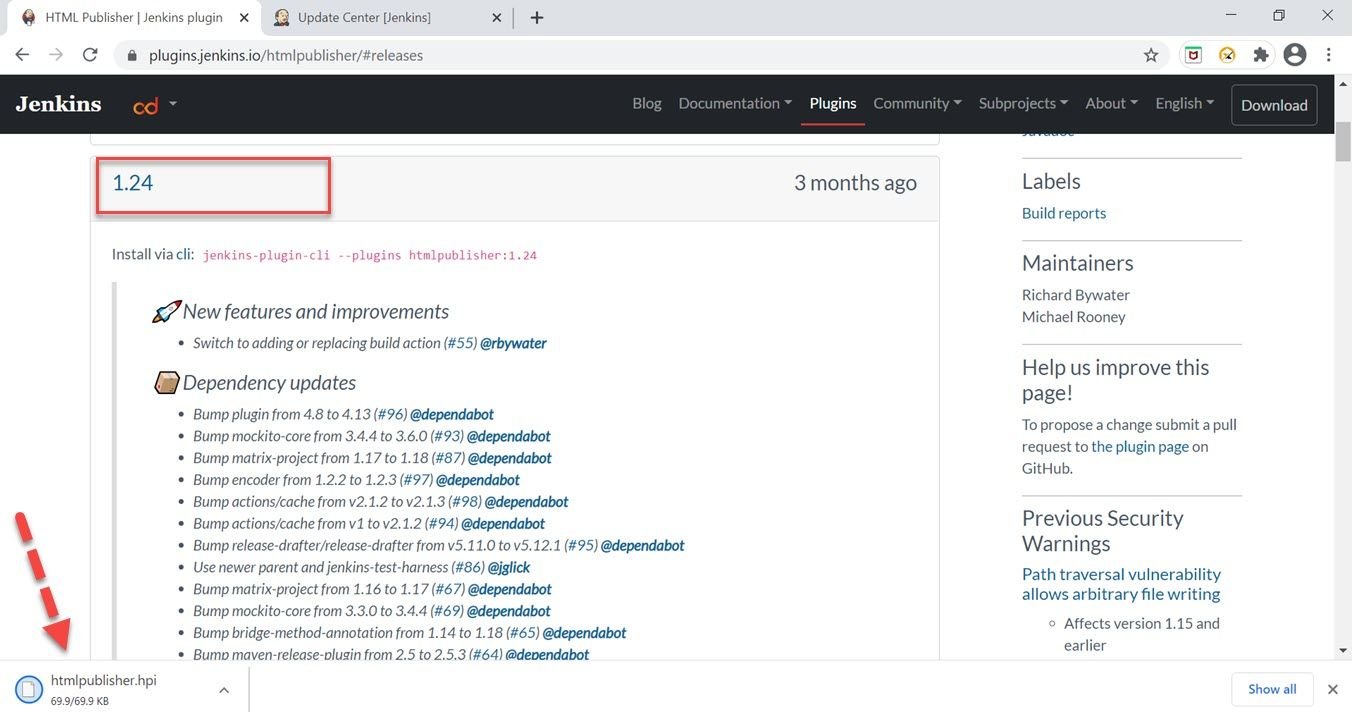Screen dimensions: 1356x712
Task: Open pull request #93 mockito-core link
Action: click(447, 436)
